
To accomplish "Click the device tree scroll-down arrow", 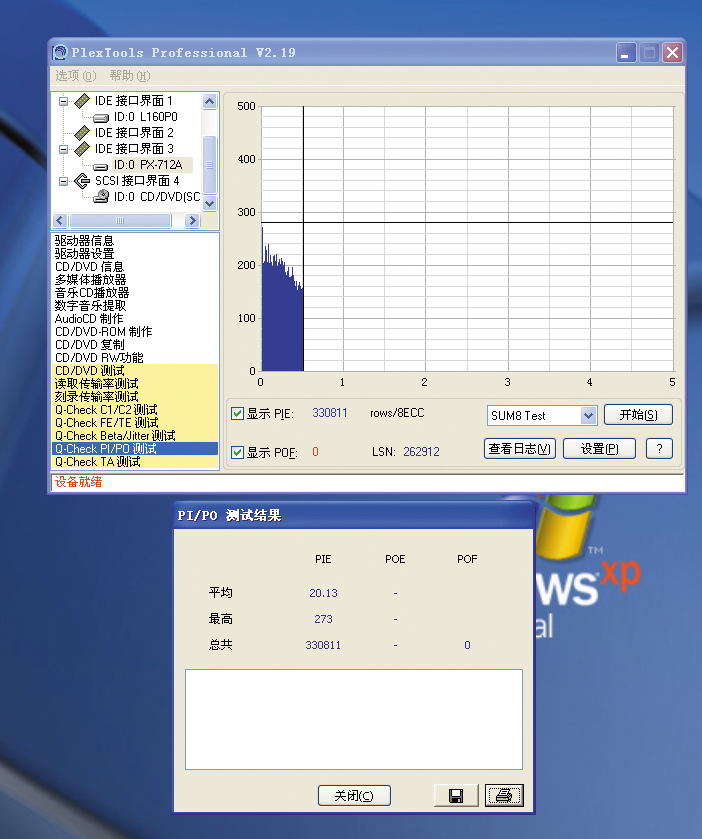I will point(210,203).
